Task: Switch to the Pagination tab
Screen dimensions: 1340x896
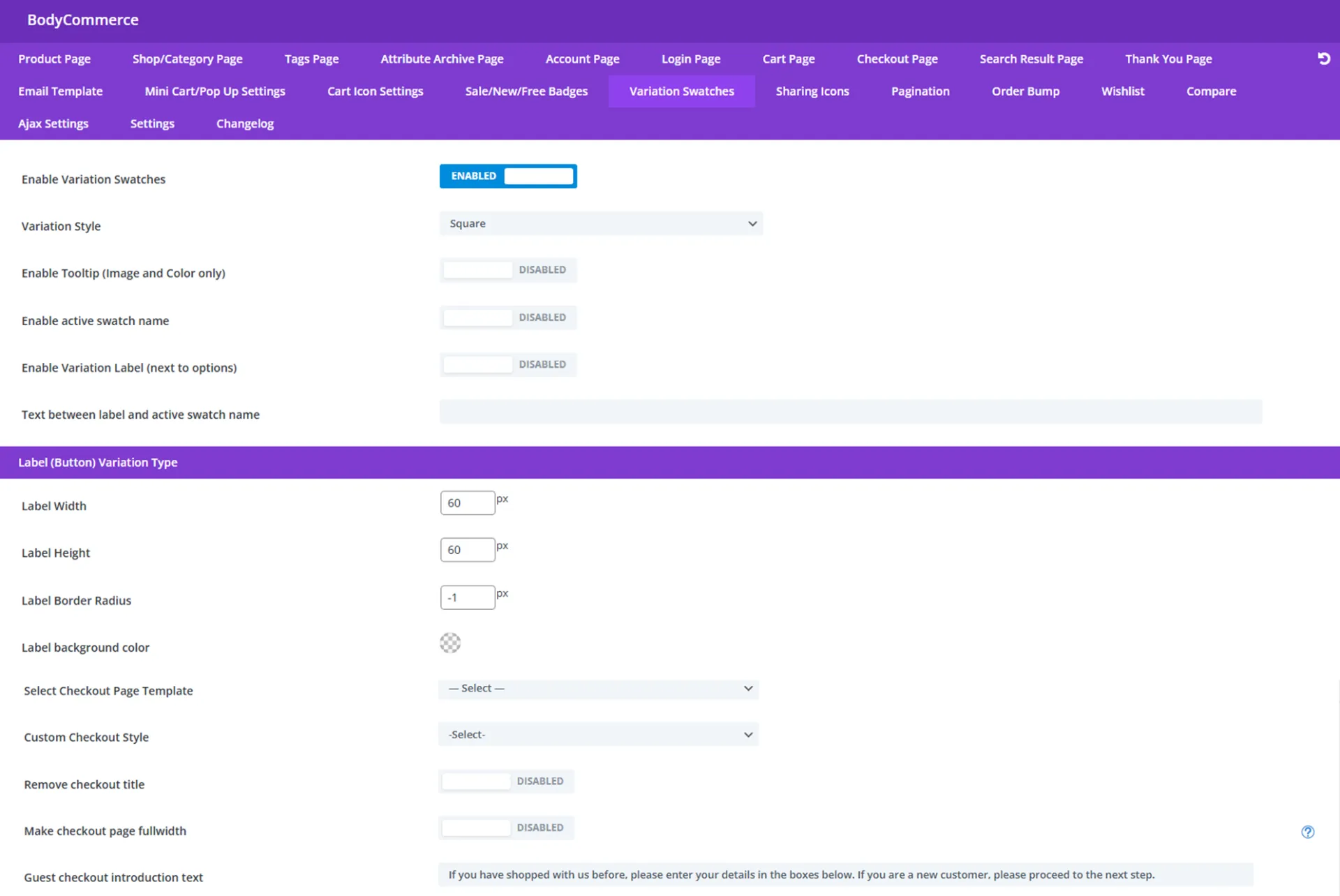Action: tap(920, 91)
